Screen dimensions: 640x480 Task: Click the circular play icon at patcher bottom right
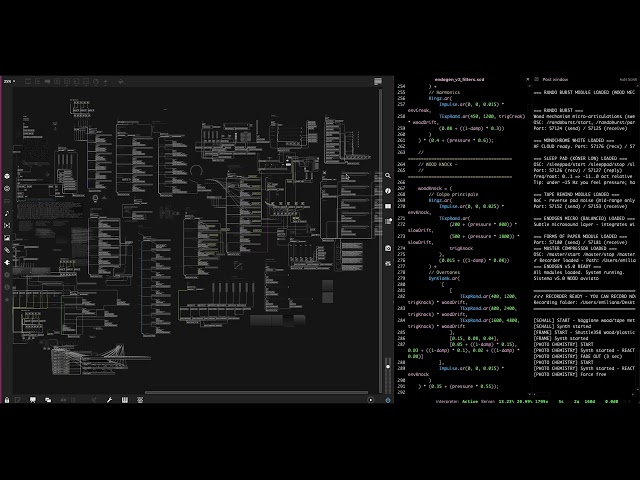[371, 400]
